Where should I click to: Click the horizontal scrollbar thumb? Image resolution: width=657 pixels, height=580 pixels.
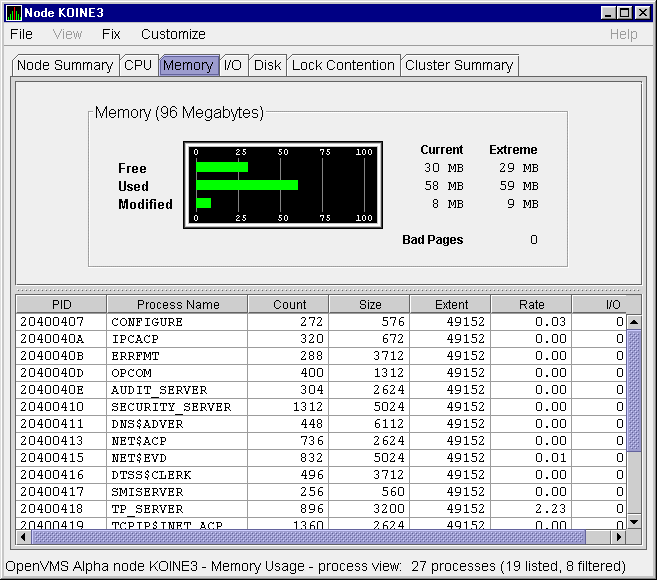click(309, 536)
